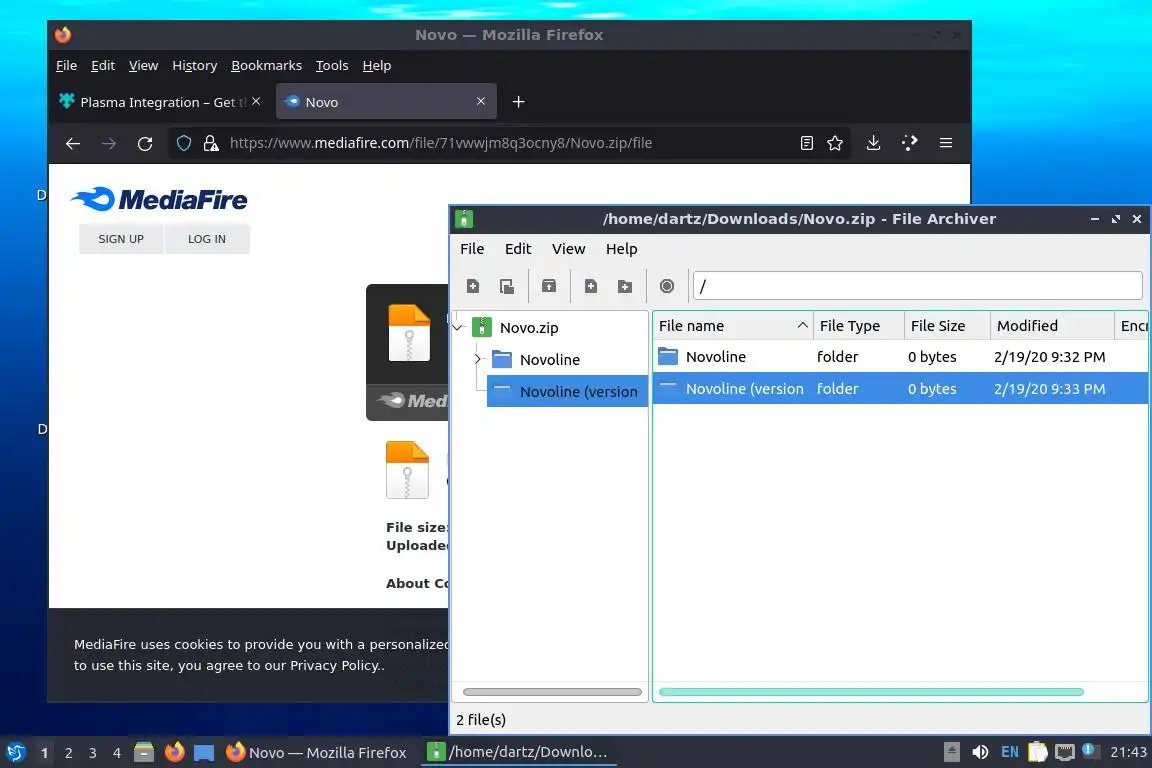The width and height of the screenshot is (1152, 768).
Task: Click the Plasma Integration extension icon
Action: point(910,143)
